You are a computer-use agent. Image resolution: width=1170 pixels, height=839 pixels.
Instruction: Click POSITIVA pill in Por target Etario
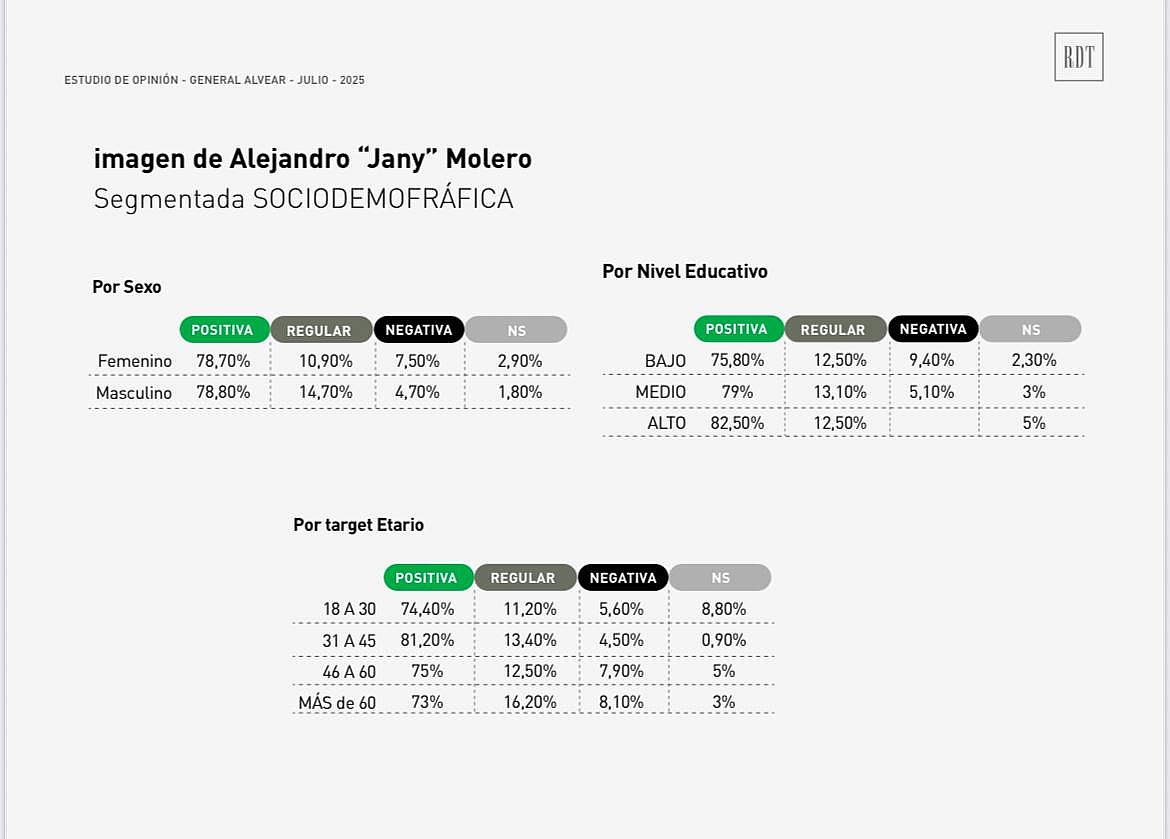428,578
